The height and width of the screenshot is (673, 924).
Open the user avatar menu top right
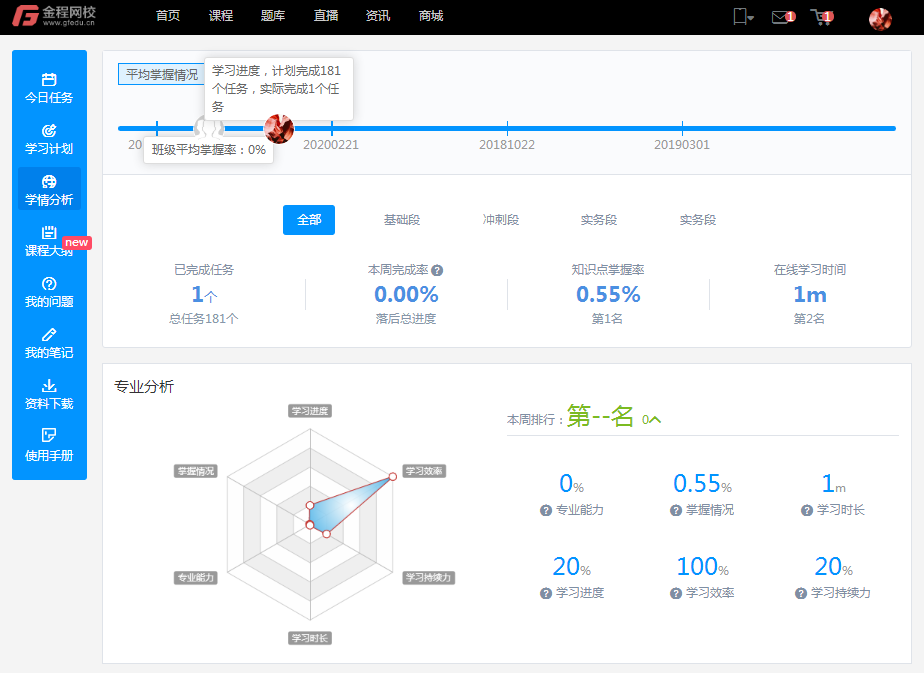pos(880,18)
